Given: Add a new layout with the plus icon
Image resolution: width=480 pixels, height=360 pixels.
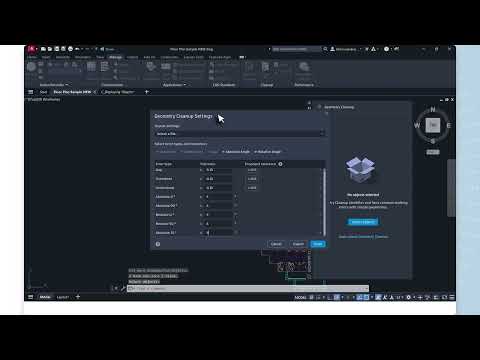Looking at the screenshot, I should pyautogui.click(x=78, y=297).
